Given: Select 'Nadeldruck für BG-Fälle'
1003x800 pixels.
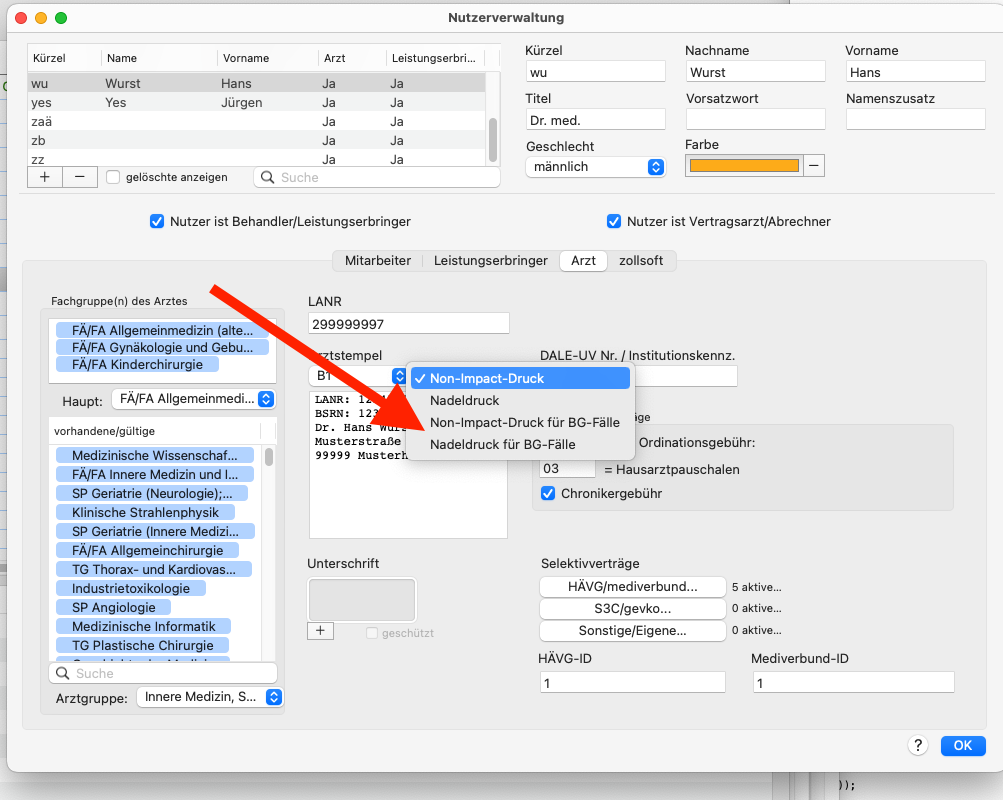Looking at the screenshot, I should coord(520,444).
